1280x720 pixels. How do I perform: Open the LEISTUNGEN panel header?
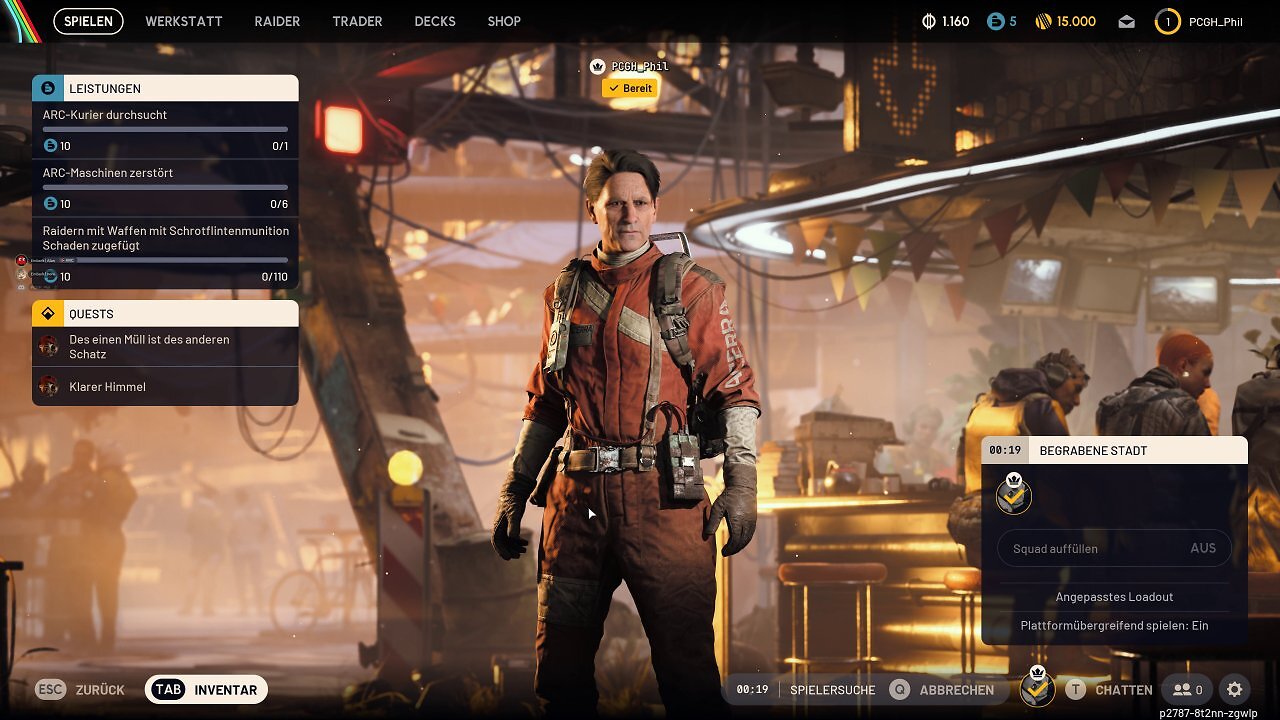click(x=165, y=88)
